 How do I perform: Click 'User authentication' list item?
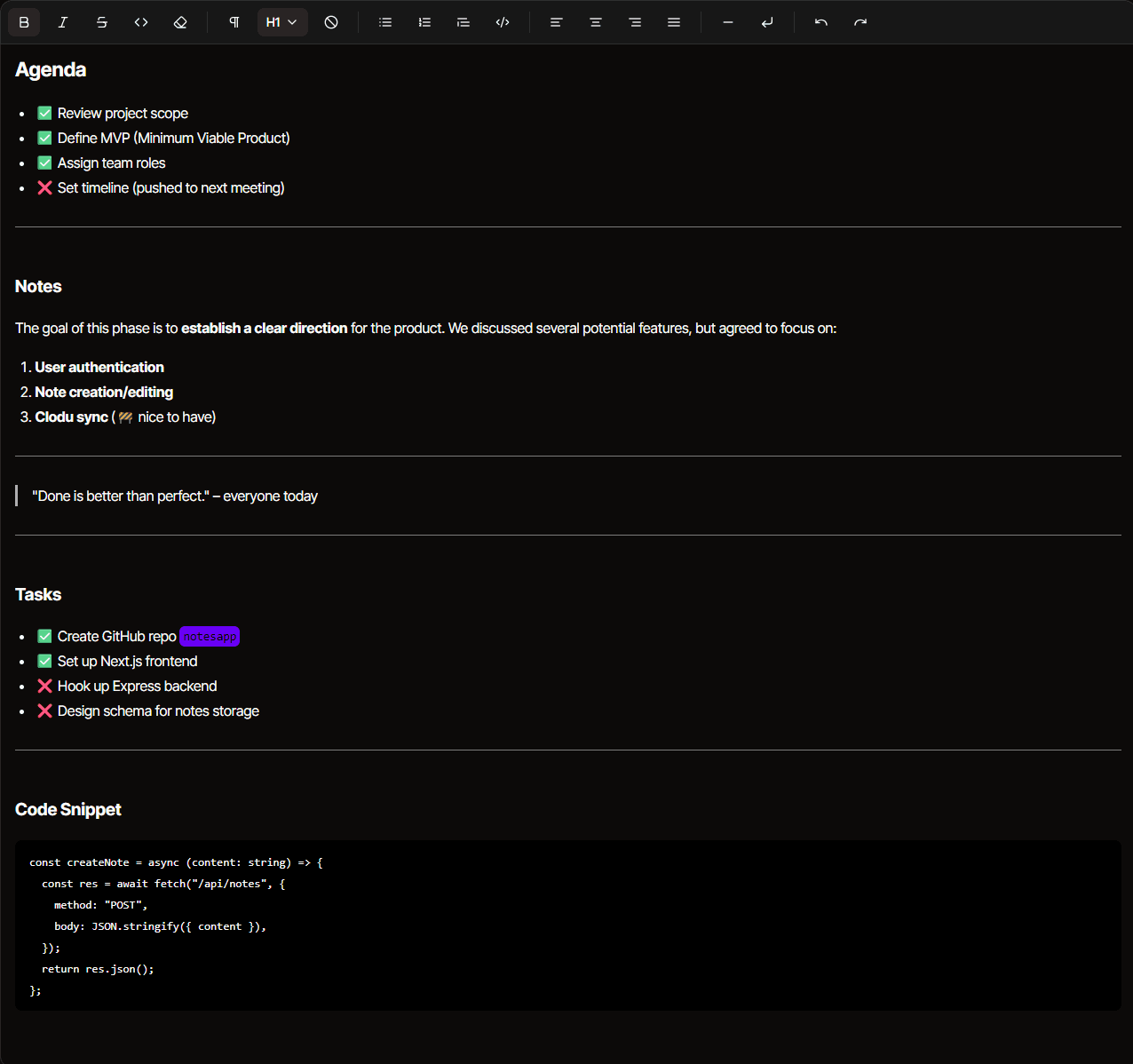coord(99,367)
